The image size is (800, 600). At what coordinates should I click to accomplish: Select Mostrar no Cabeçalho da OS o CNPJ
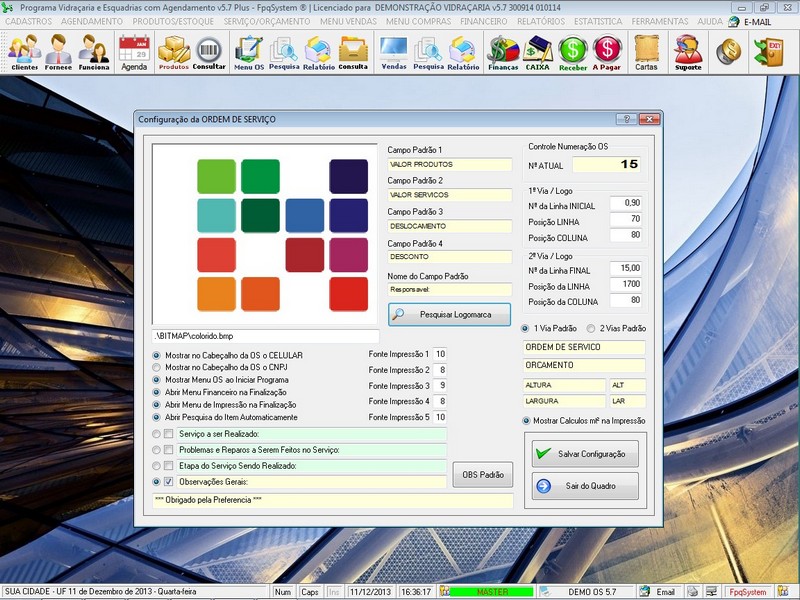coord(157,367)
